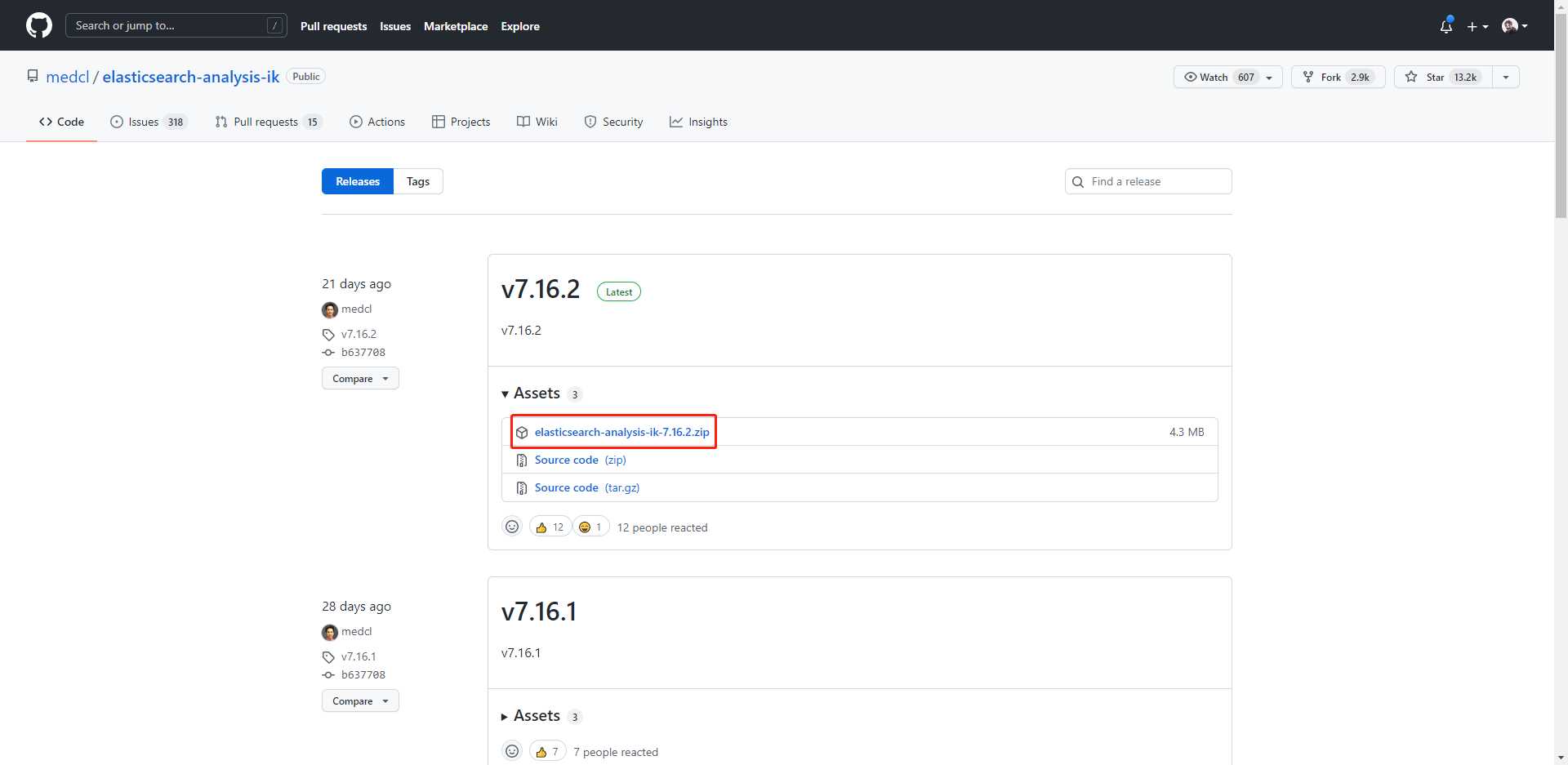The image size is (1568, 765).
Task: Open the Compare dropdown for v7.16.1
Action: [360, 701]
